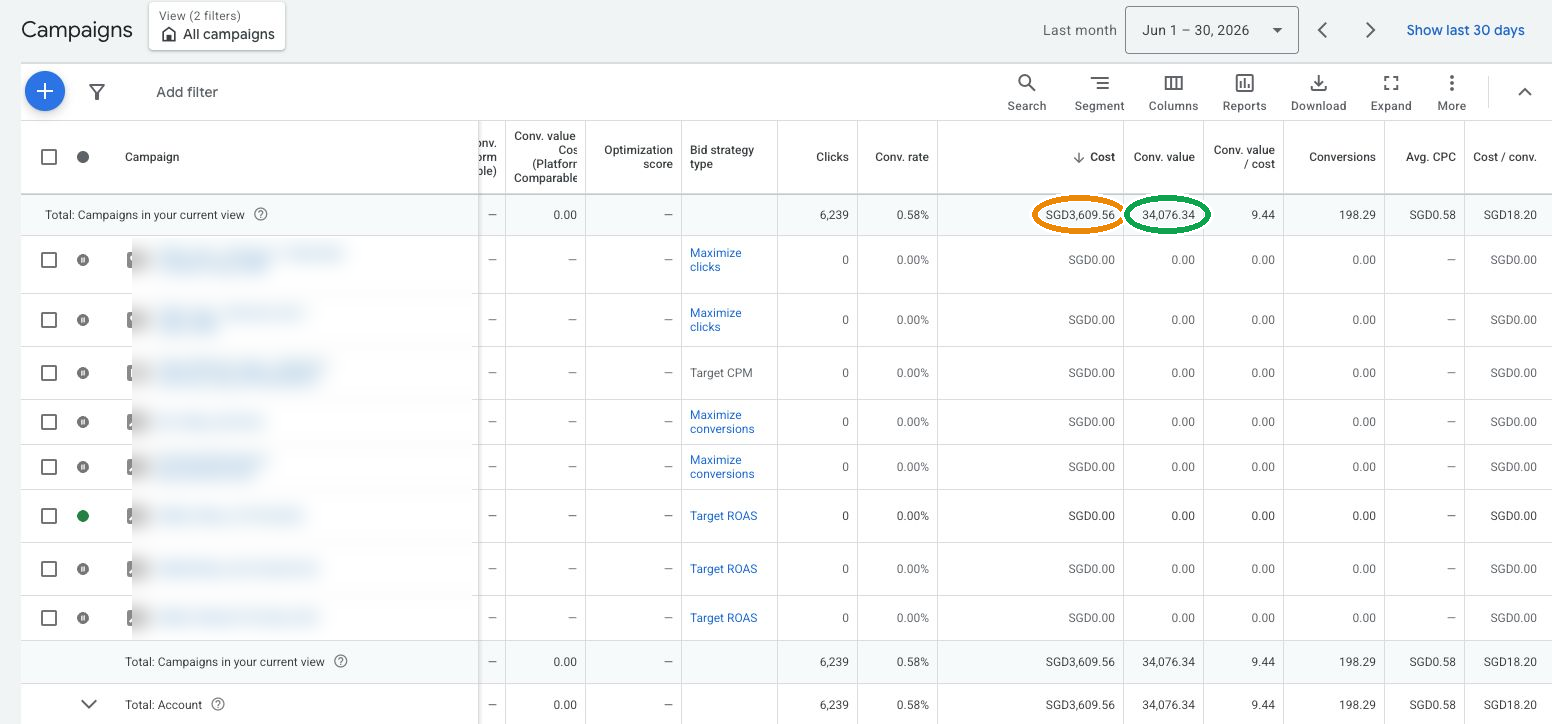Sort by Conv. value Cost (Platform Comparable) header

(x=545, y=157)
